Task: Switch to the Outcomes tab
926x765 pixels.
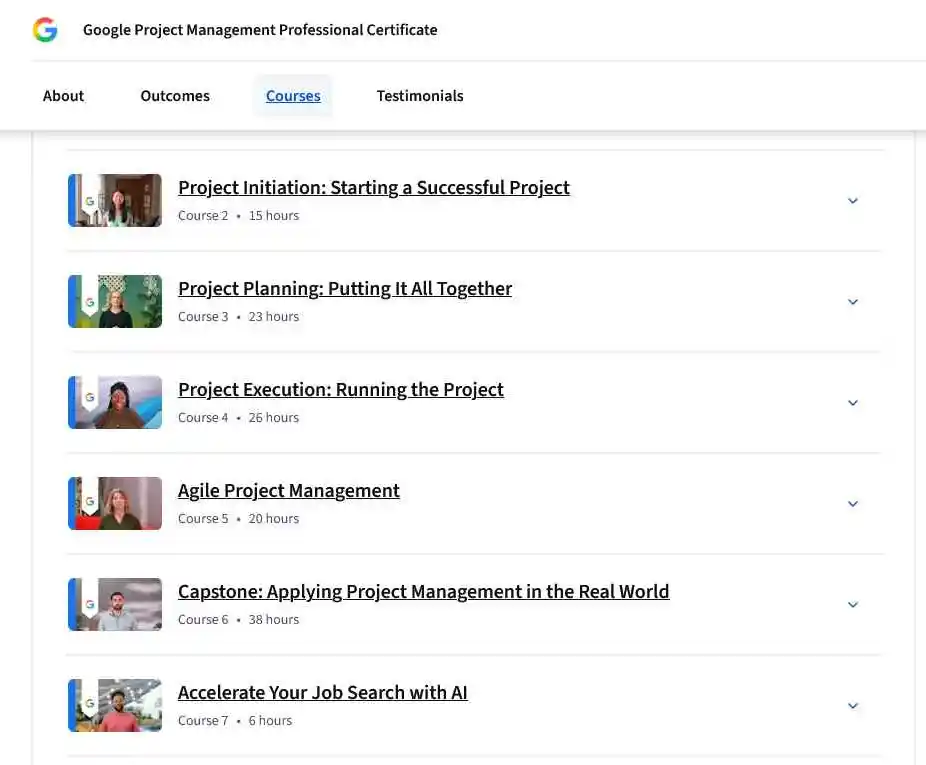Action: tap(175, 96)
